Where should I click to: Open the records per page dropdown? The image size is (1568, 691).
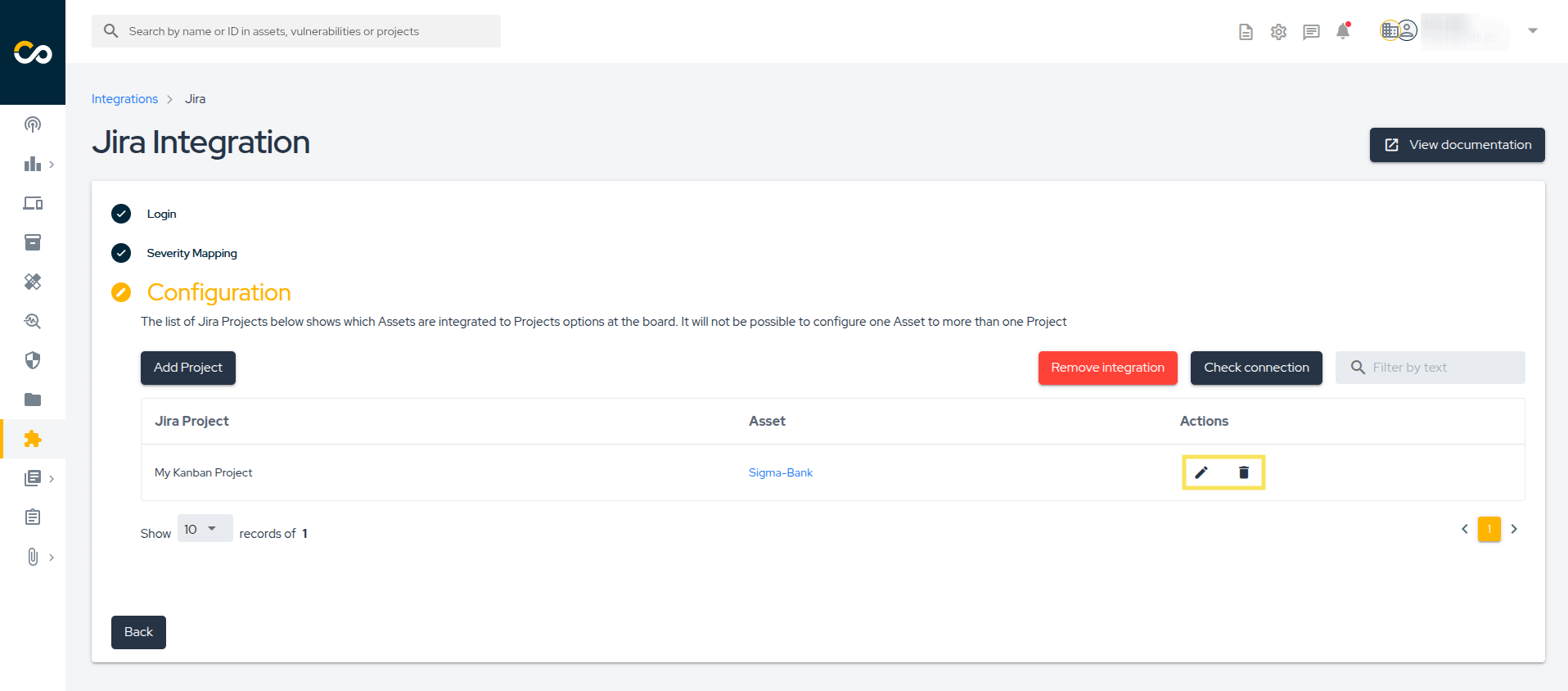pos(205,529)
